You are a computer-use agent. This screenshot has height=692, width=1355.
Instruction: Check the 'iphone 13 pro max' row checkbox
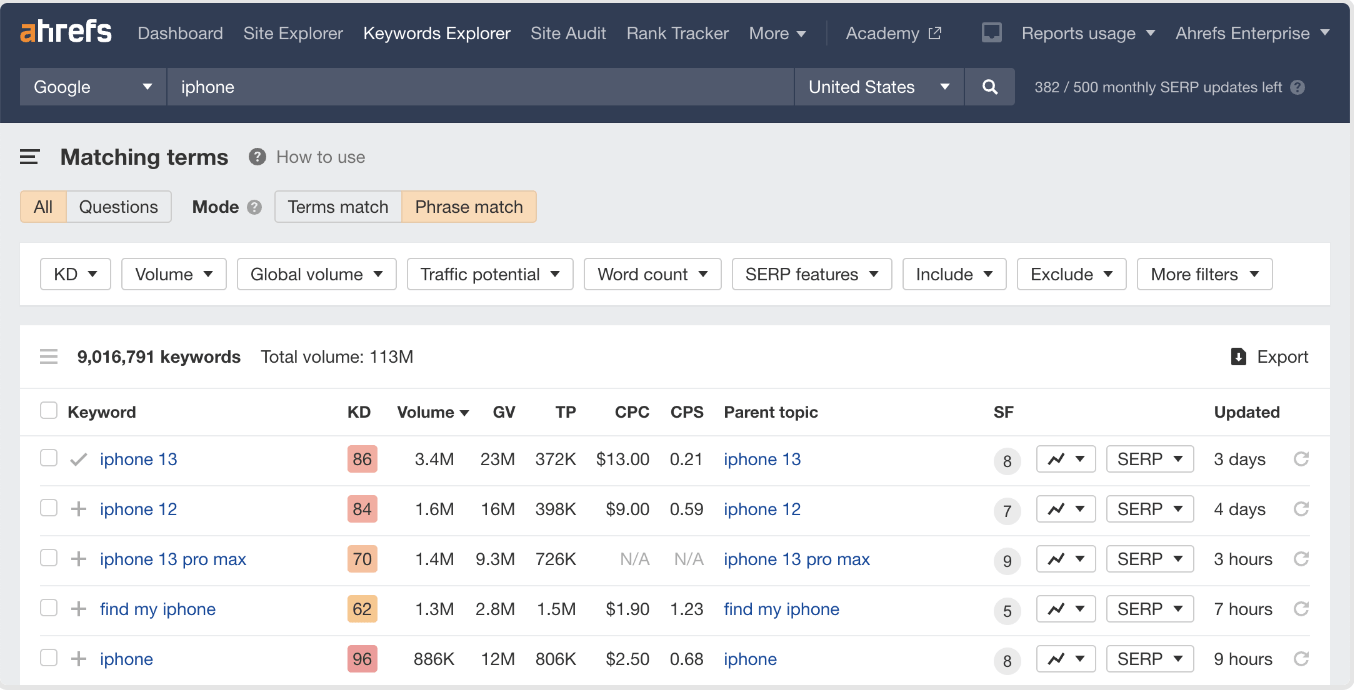(48, 558)
